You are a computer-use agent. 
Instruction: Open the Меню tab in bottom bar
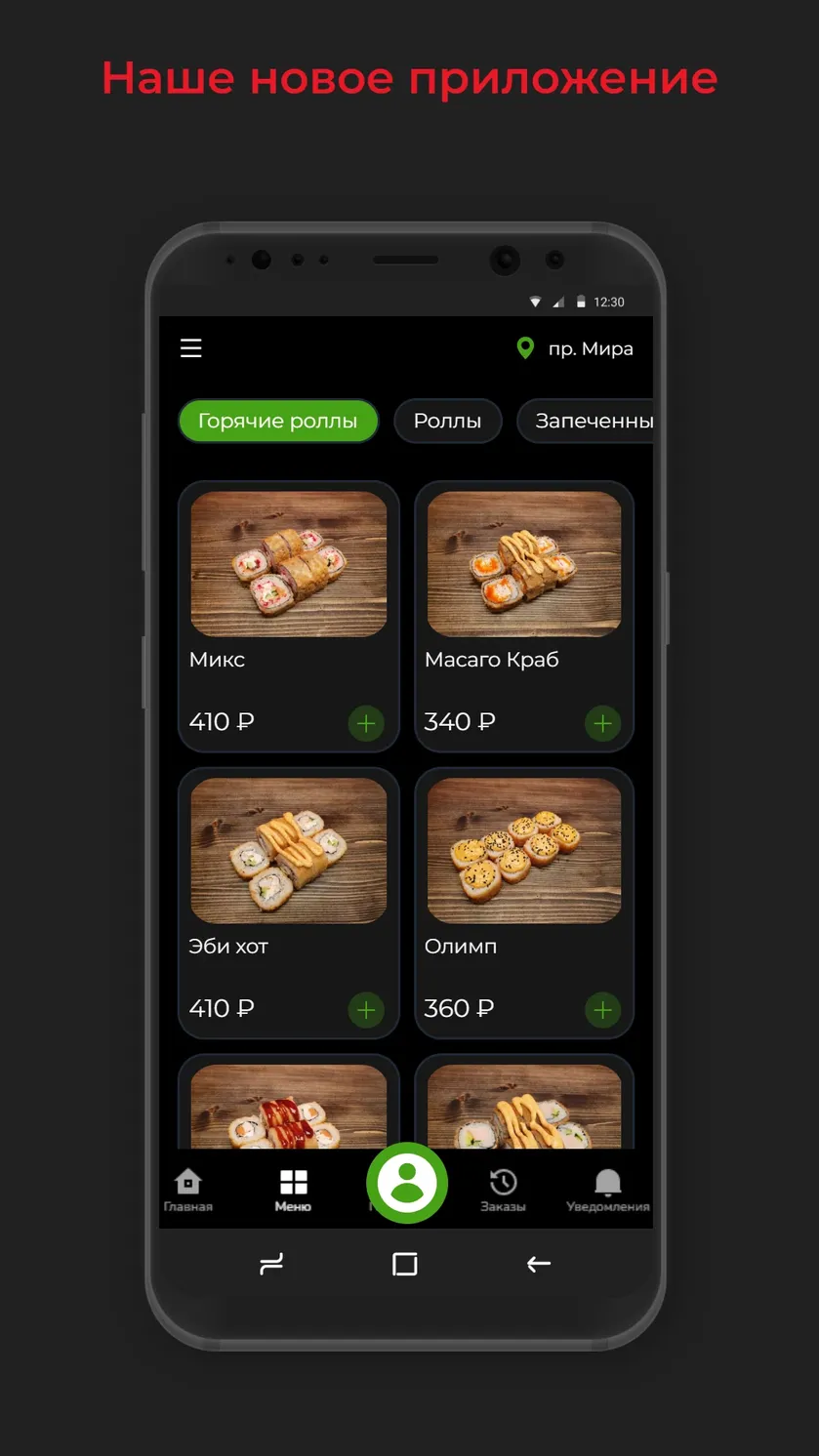pyautogui.click(x=293, y=1190)
